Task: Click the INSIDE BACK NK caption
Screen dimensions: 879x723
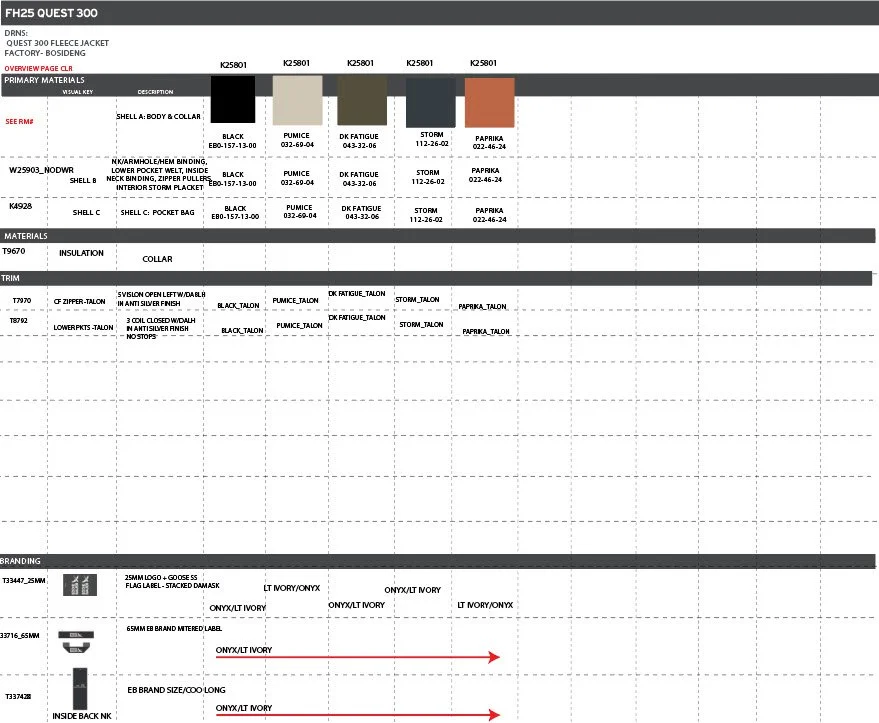Action: click(x=82, y=716)
